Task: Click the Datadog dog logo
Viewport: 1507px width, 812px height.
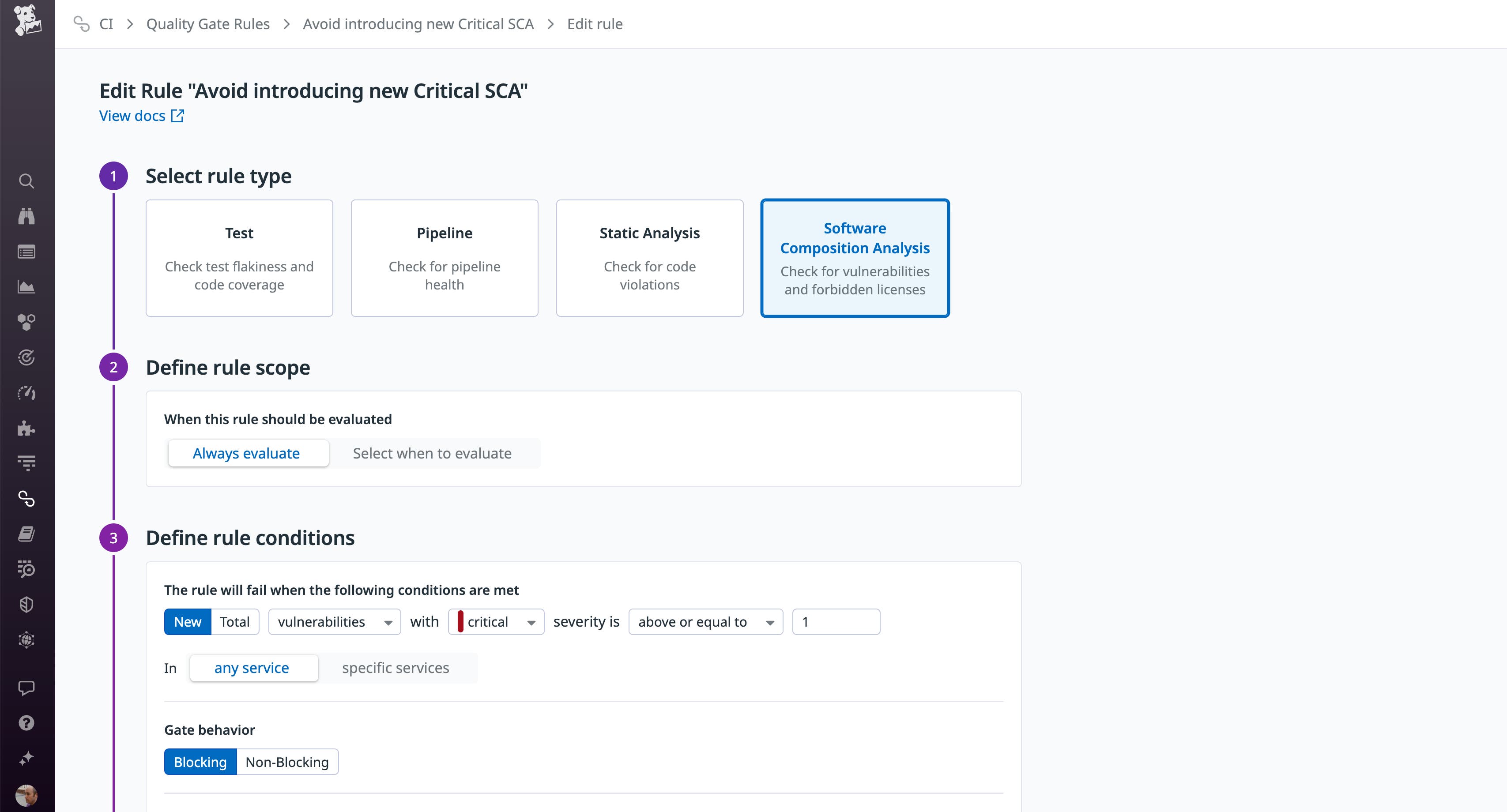Action: pyautogui.click(x=27, y=20)
